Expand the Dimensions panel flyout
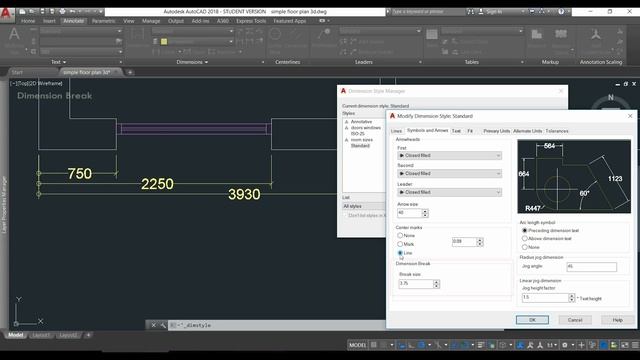 (192, 62)
